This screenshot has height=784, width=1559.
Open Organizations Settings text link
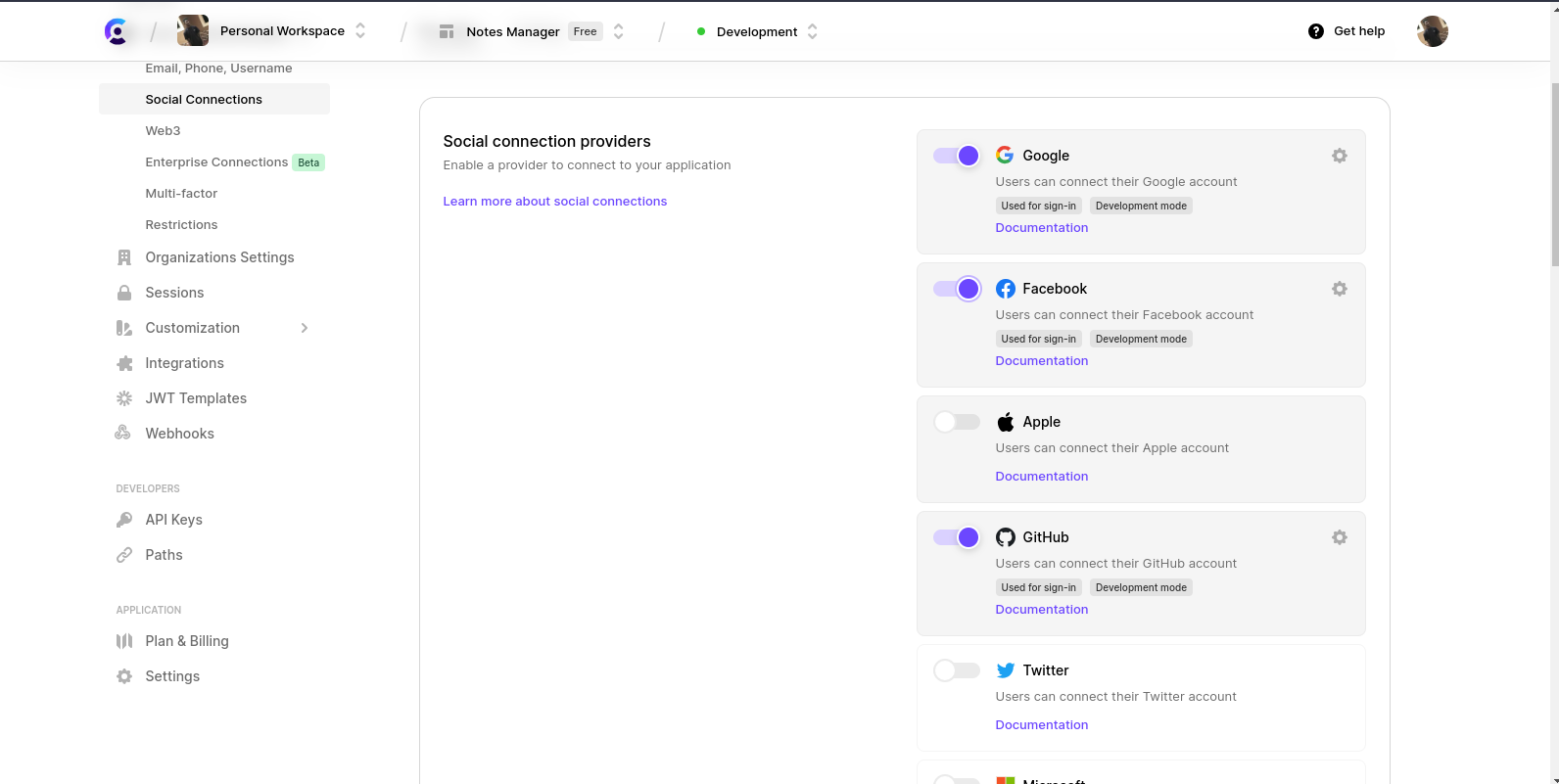(219, 257)
